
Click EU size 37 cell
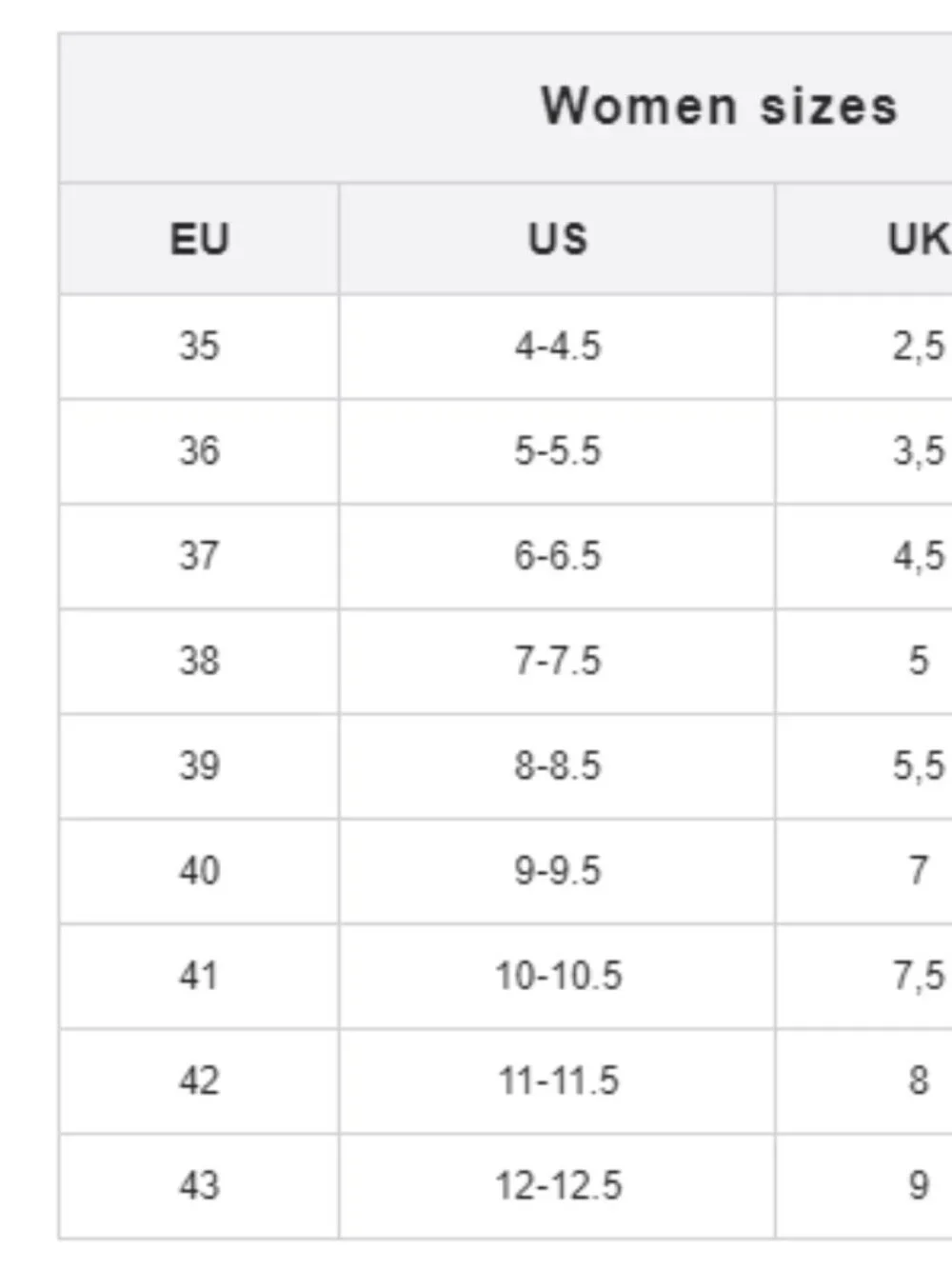(199, 556)
